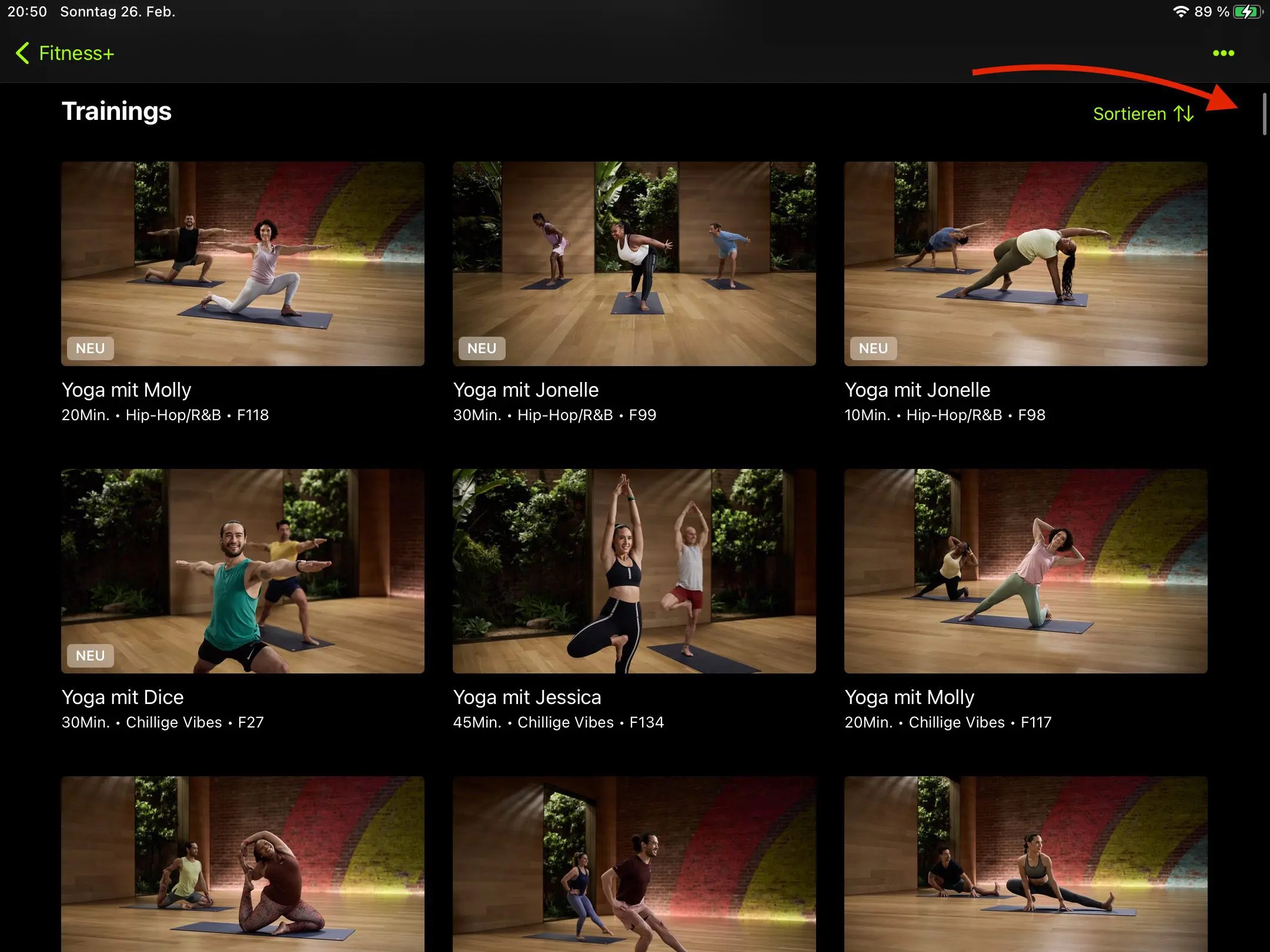Tap the green back chevron icon
1270x952 pixels.
(22, 53)
